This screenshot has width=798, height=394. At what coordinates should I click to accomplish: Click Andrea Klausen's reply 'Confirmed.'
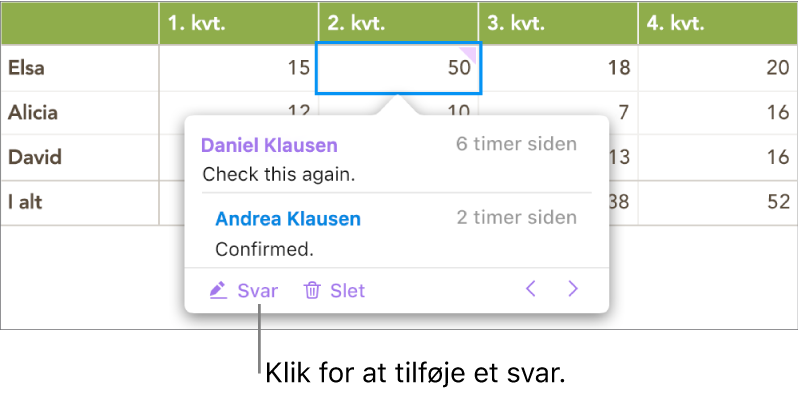[x=264, y=249]
